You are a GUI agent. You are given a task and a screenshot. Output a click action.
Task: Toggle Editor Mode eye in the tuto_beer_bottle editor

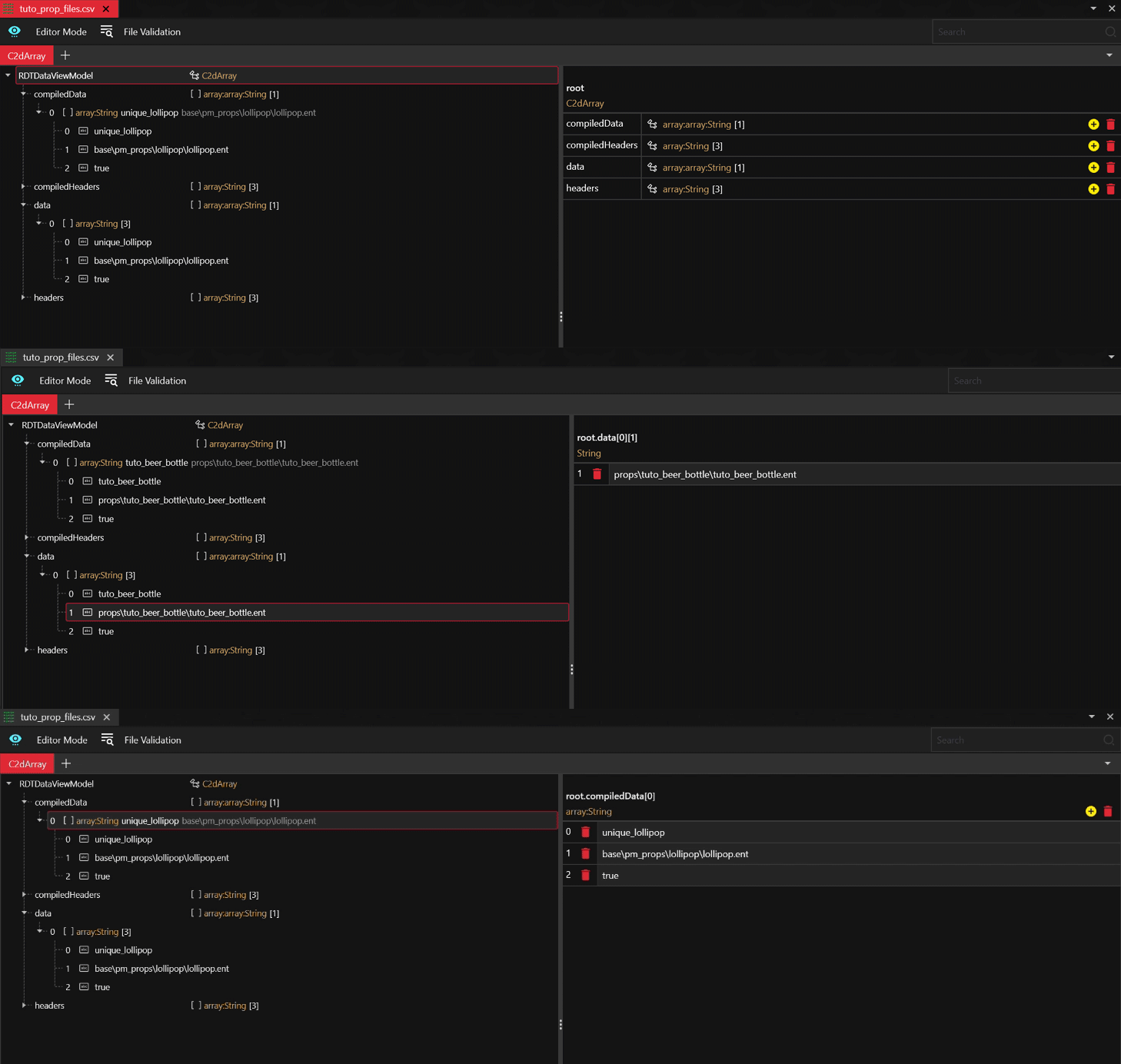pyautogui.click(x=18, y=381)
